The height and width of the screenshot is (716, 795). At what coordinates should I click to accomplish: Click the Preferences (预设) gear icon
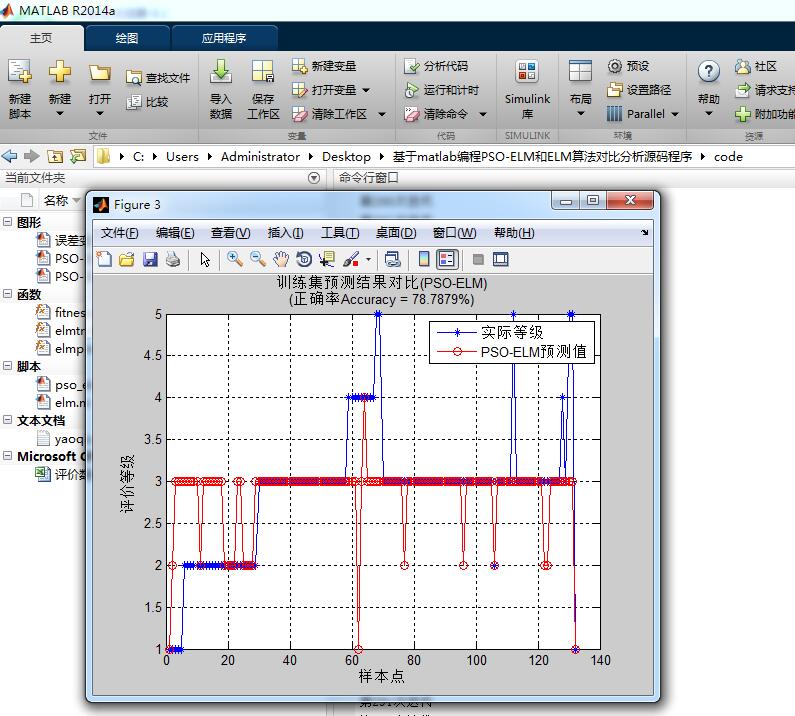(615, 66)
